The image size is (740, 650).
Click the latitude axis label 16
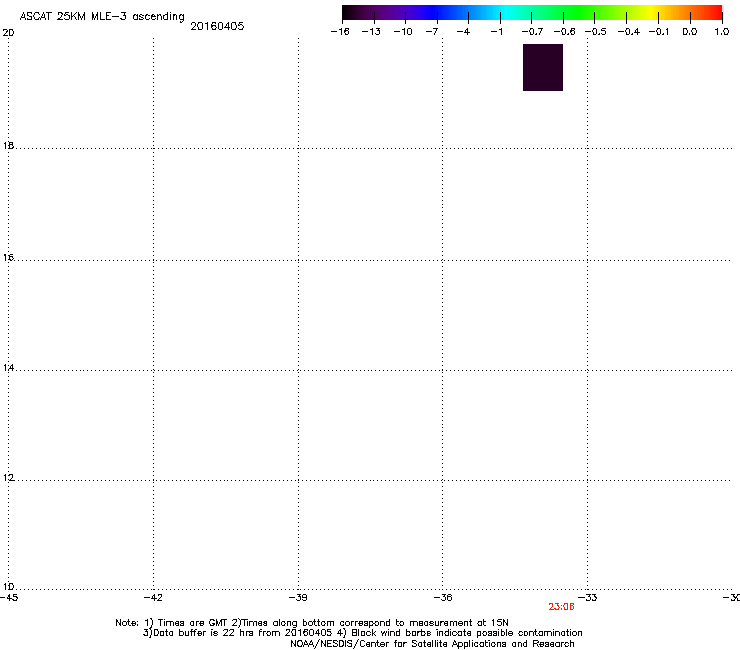point(8,258)
